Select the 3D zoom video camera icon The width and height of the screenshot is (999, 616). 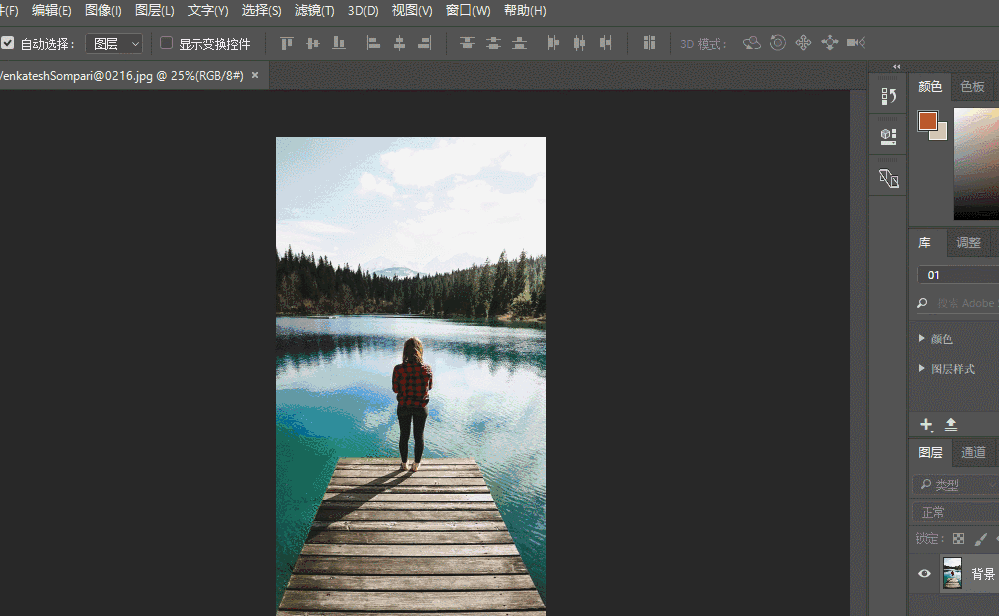856,43
